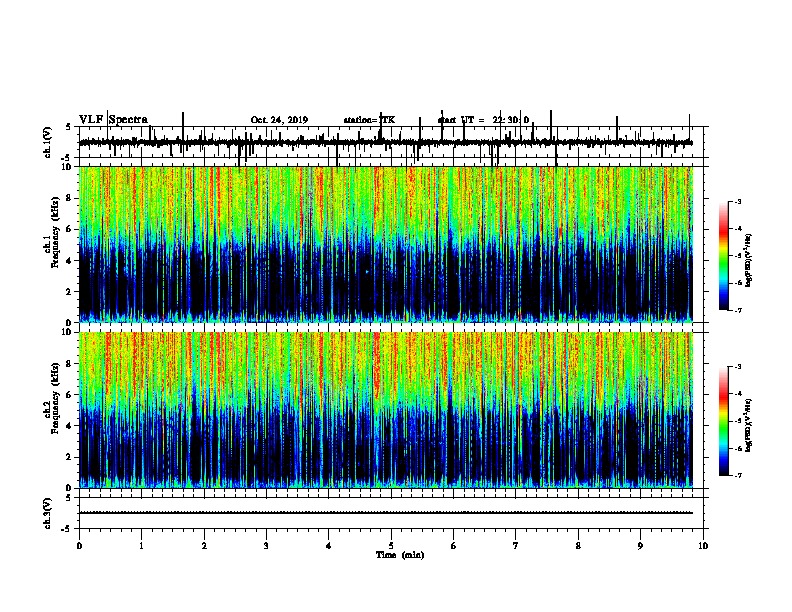Click the '10' kHz tick on ch.2 spectrogram

pyautogui.click(x=68, y=332)
